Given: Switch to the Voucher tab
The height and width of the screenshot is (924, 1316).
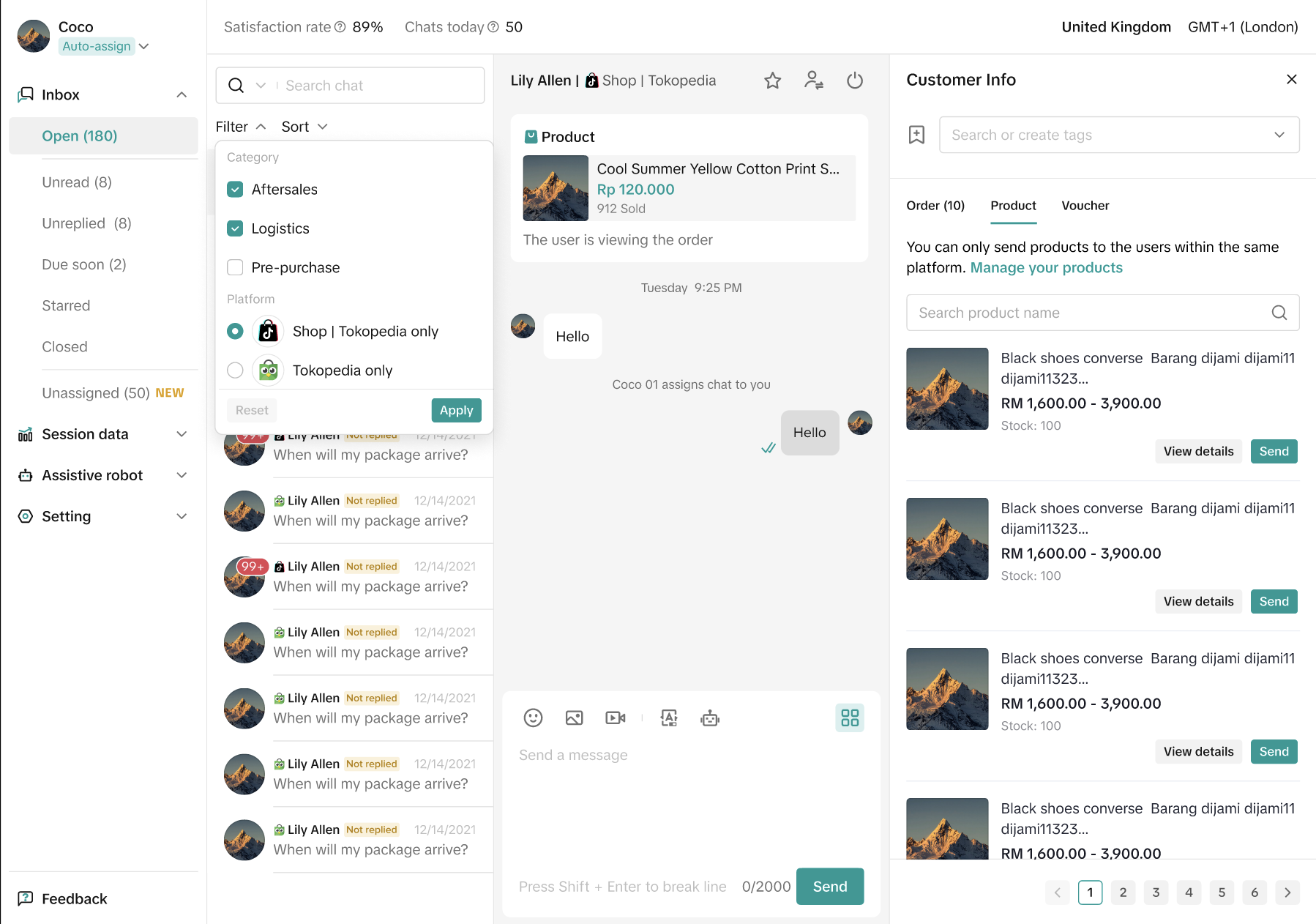Looking at the screenshot, I should [x=1085, y=206].
